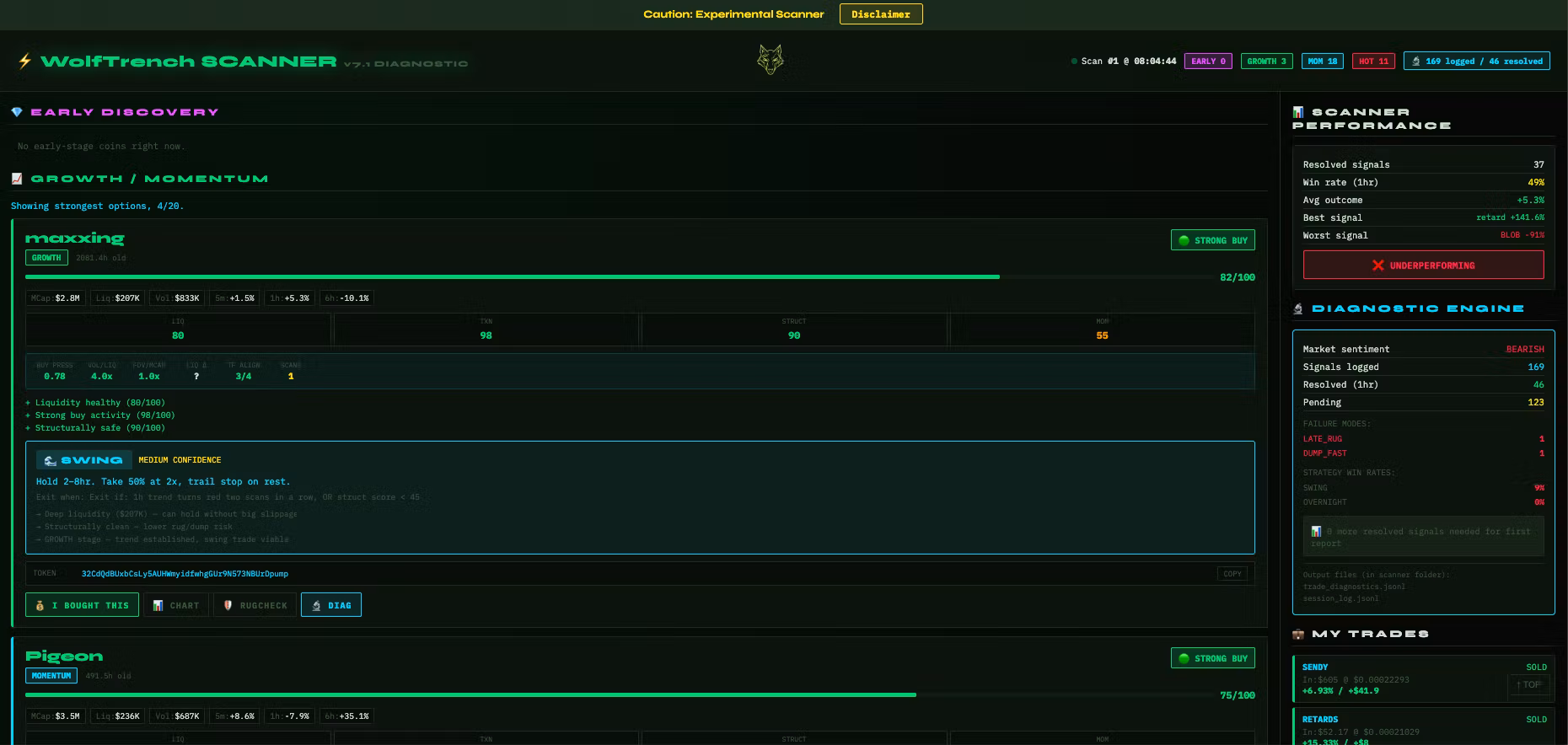Run Rugcheck on maxxing token

255,605
